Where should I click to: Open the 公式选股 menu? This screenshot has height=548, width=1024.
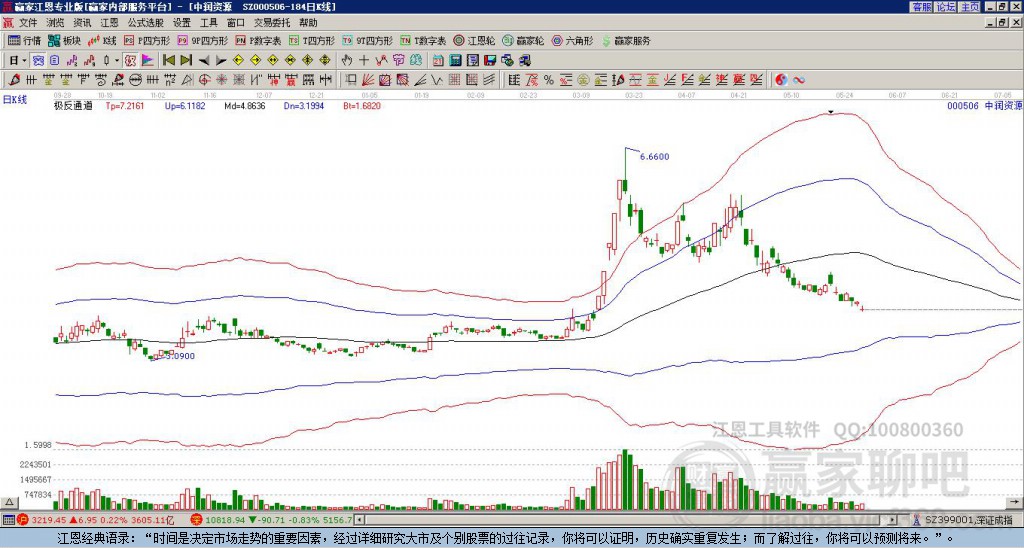[144, 22]
